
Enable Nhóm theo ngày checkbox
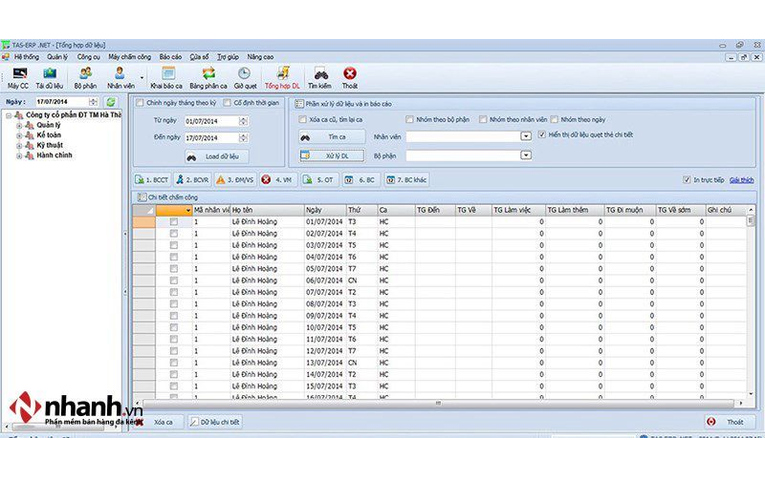click(554, 120)
